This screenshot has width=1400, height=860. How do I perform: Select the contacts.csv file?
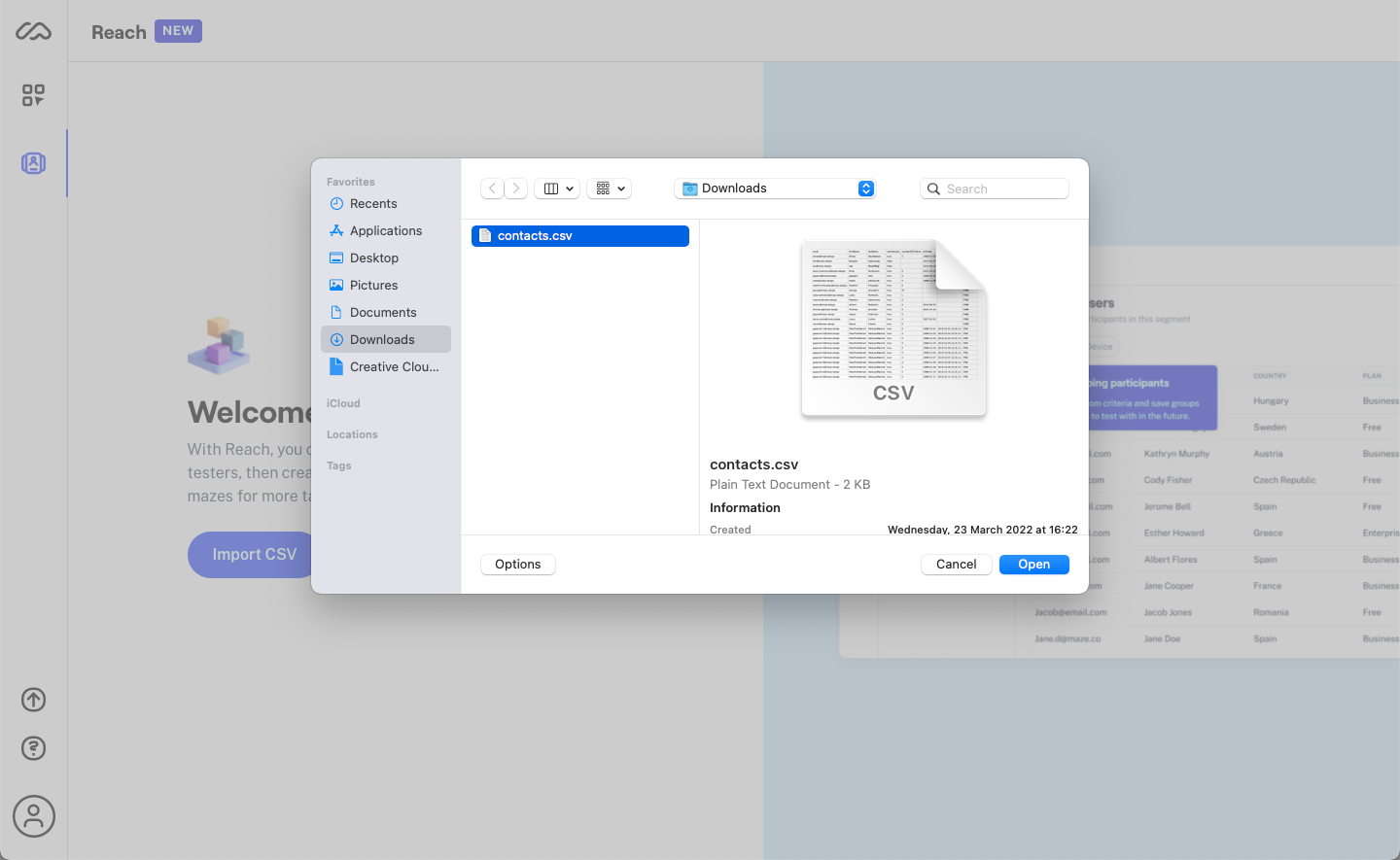tap(579, 235)
